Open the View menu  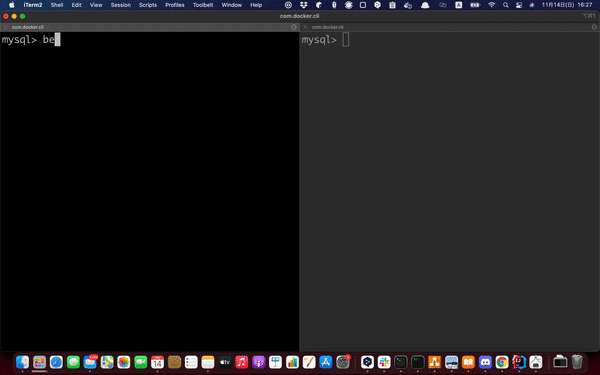click(96, 5)
